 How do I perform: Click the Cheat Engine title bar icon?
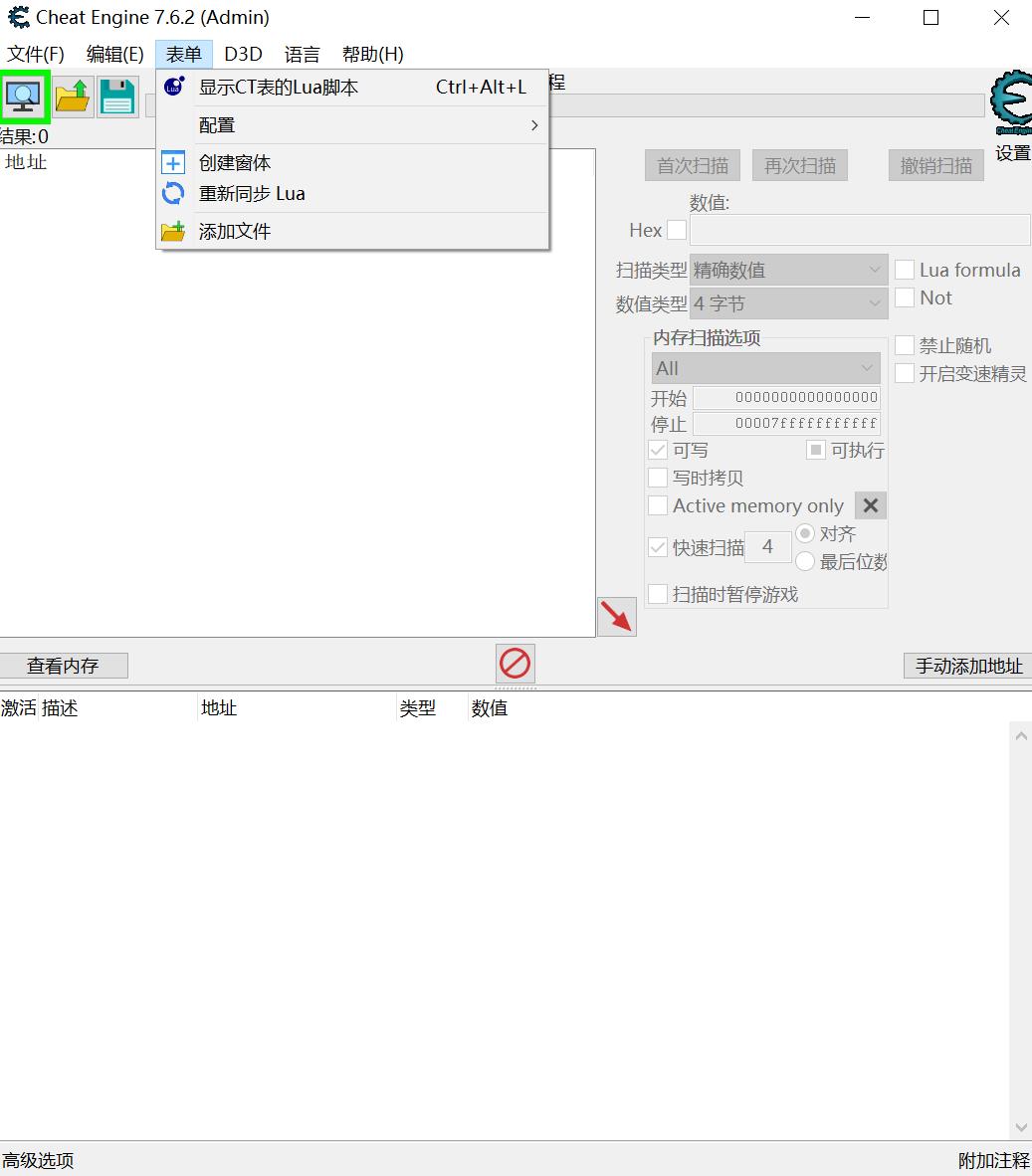[19, 17]
